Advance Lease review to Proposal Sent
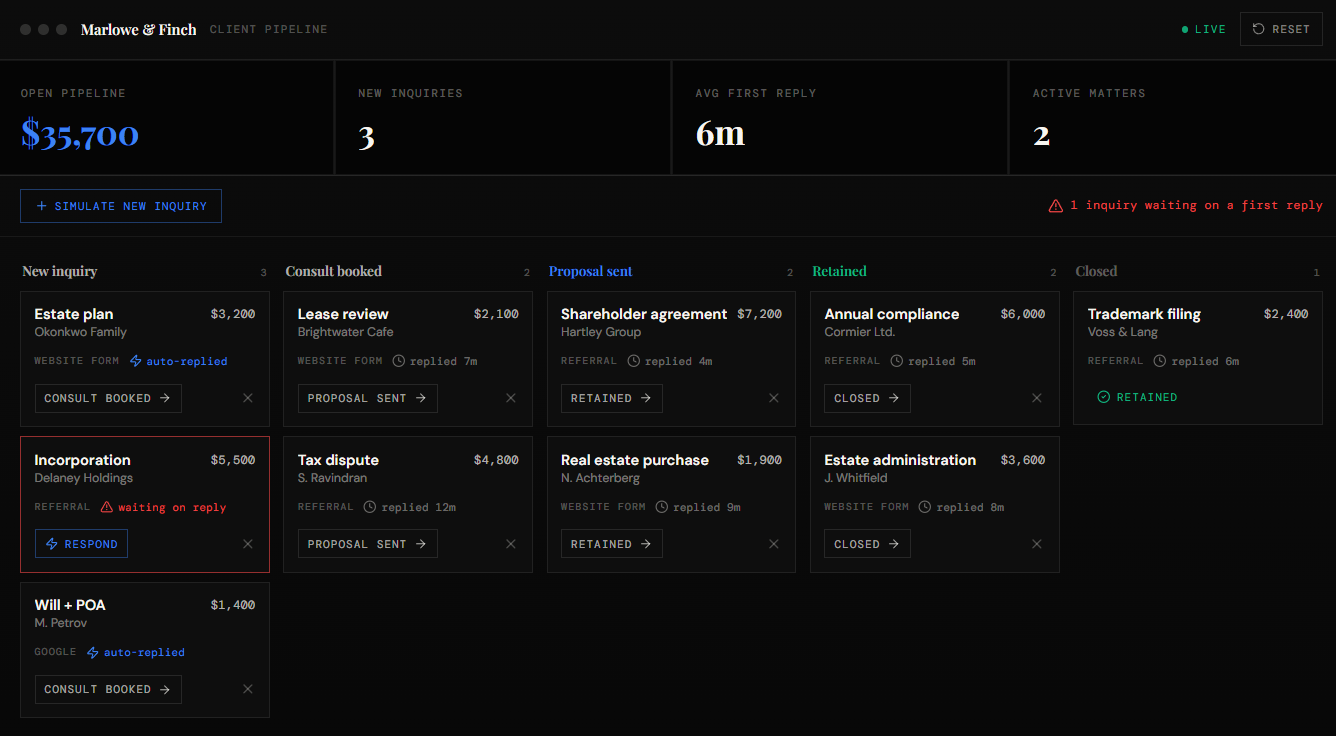The image size is (1336, 736). tap(367, 398)
